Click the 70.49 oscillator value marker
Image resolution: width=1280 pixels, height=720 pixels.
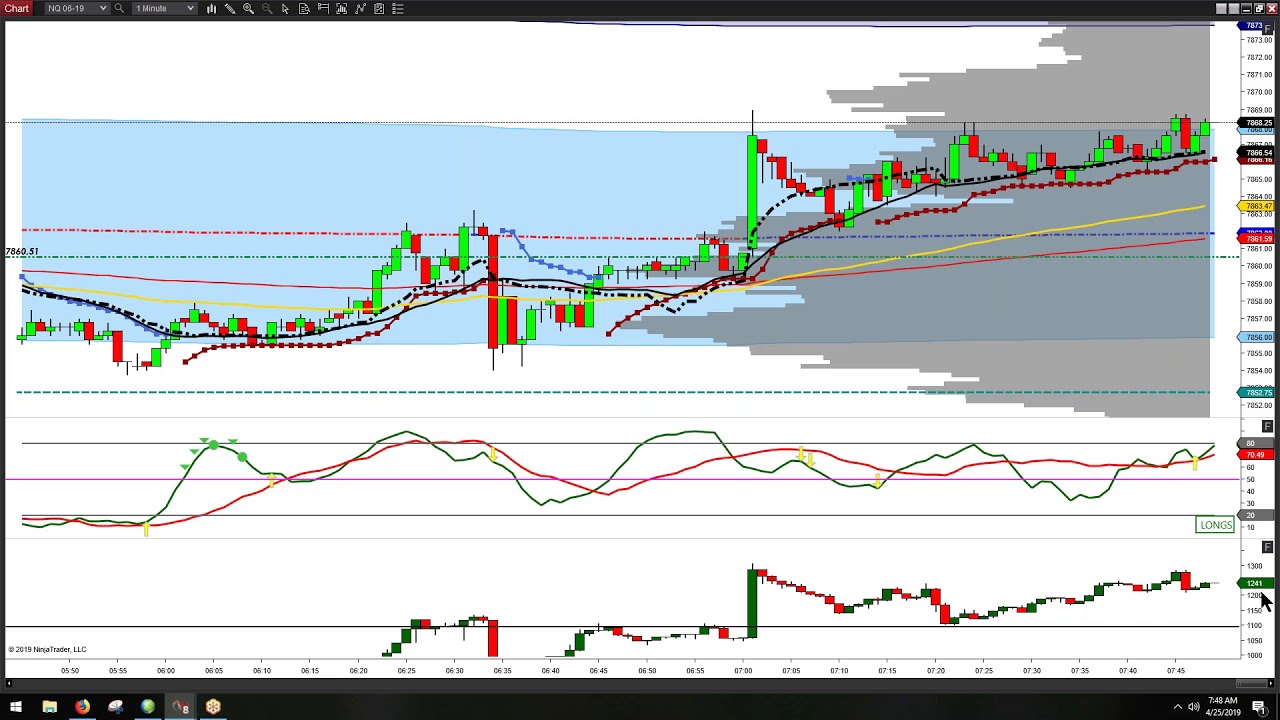(1254, 455)
